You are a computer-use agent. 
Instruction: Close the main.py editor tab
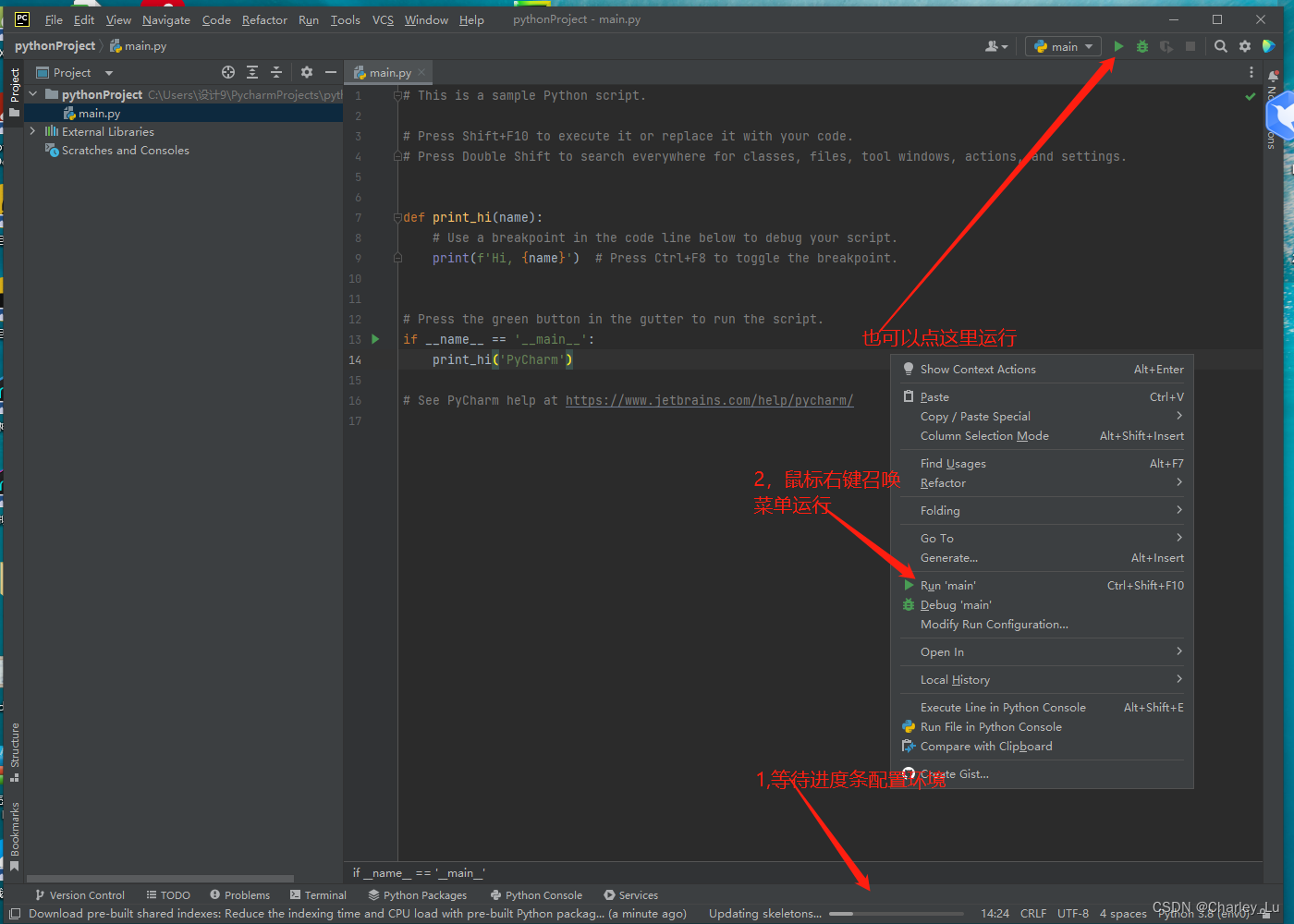[x=422, y=72]
